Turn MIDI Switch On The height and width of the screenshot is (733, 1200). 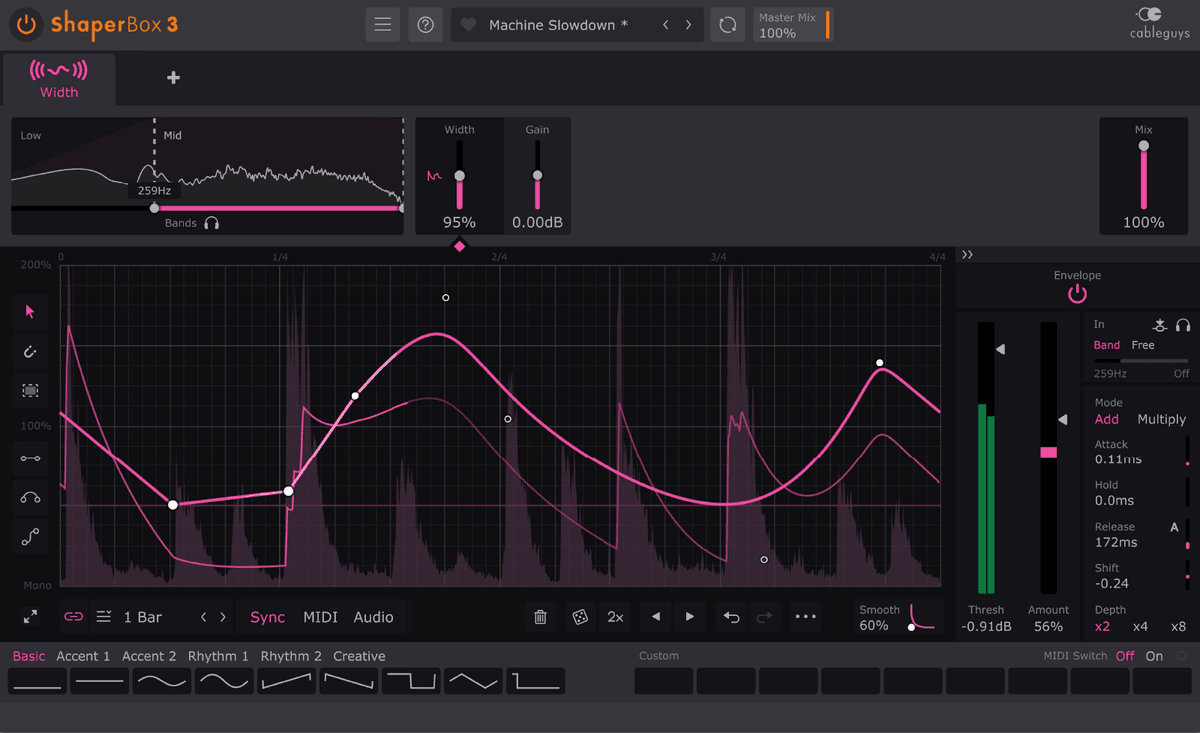coord(1154,656)
